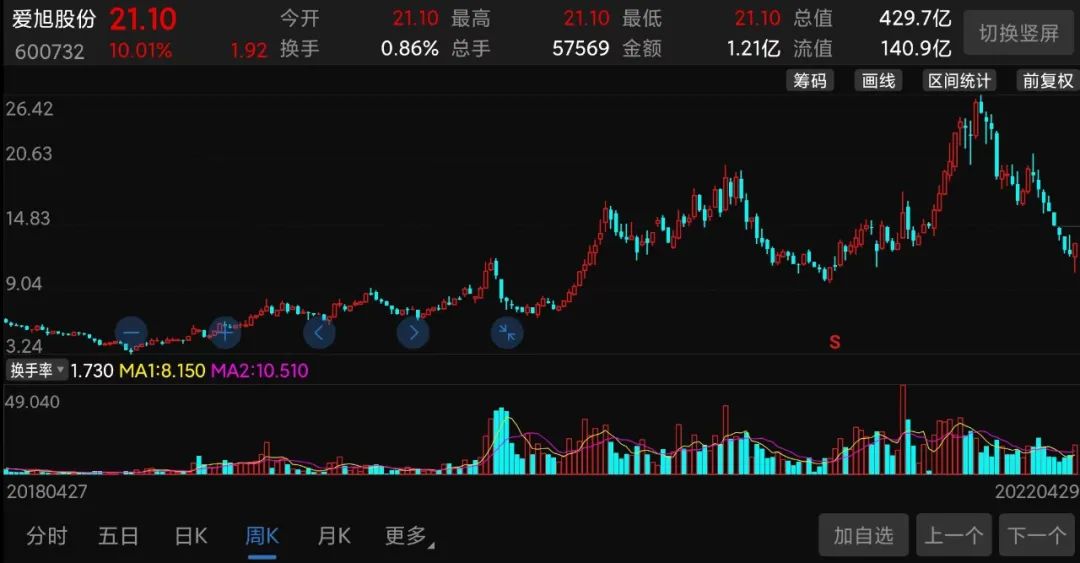Viewport: 1080px width, 563px height.
Task: Shift chart left with back arrow
Action: 319,334
